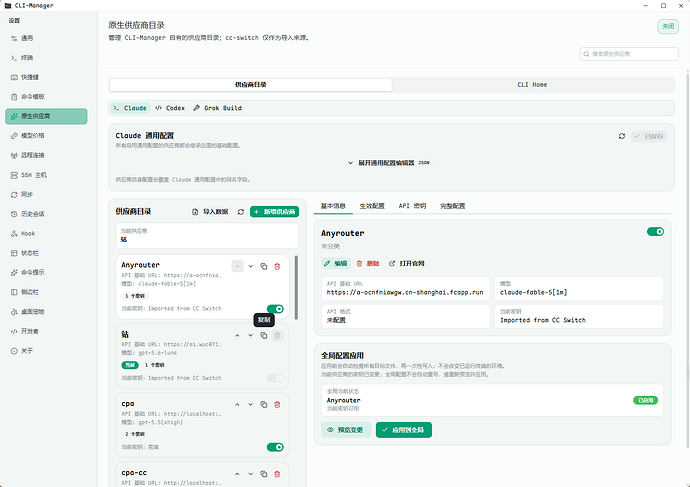690x487 pixels.
Task: Move the cpa-cc card down with chevron
Action: 250,474
